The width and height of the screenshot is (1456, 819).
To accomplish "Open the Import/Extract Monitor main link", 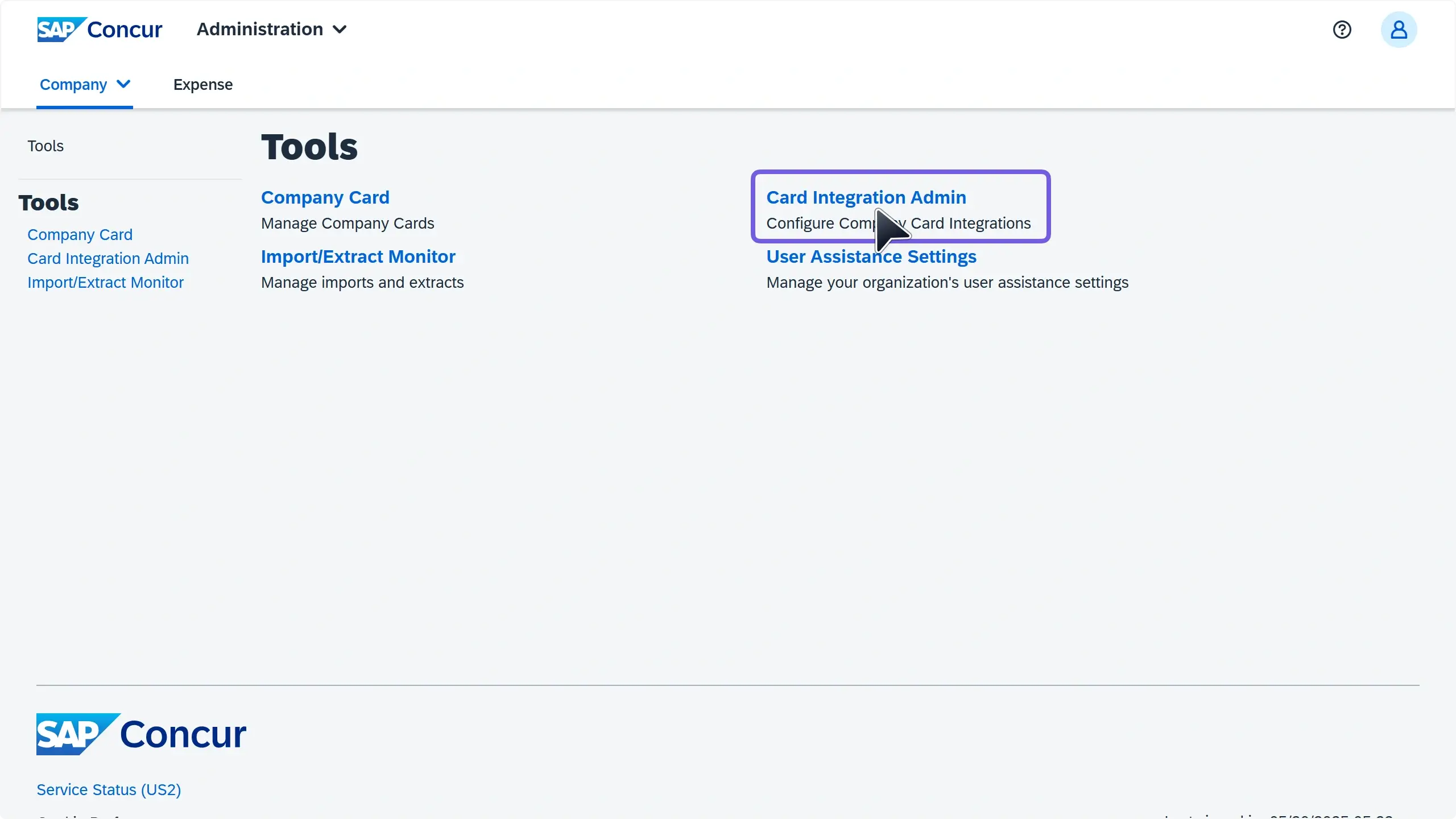I will click(358, 257).
